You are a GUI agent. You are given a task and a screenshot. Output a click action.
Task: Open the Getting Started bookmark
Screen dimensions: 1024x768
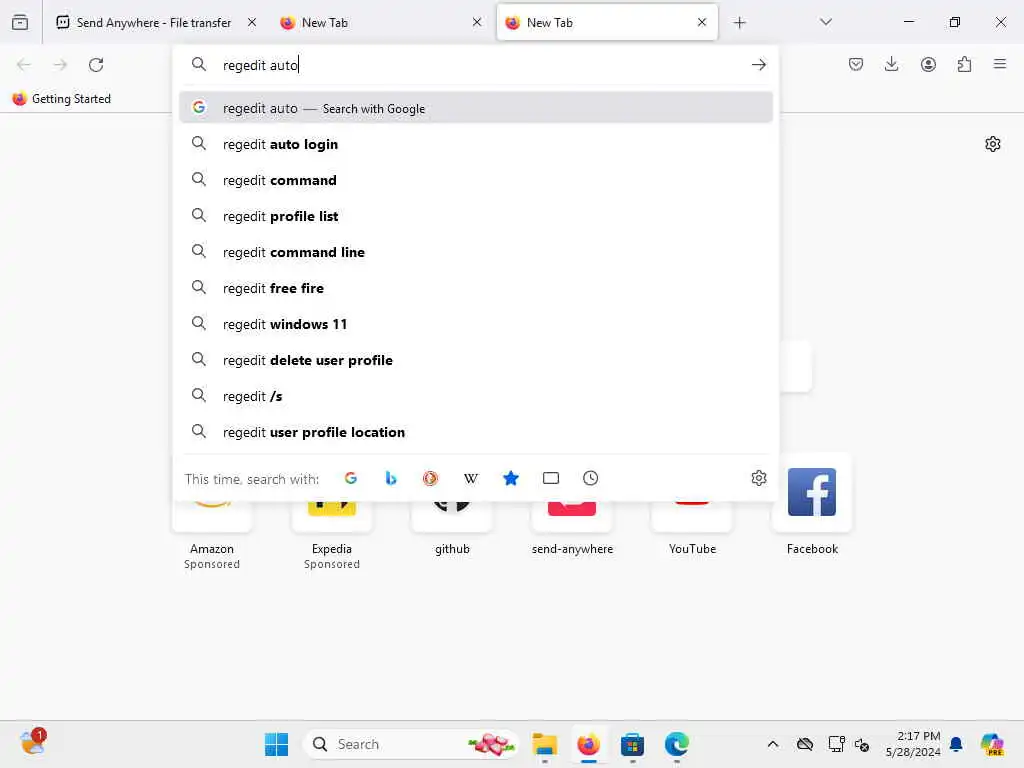pos(62,99)
